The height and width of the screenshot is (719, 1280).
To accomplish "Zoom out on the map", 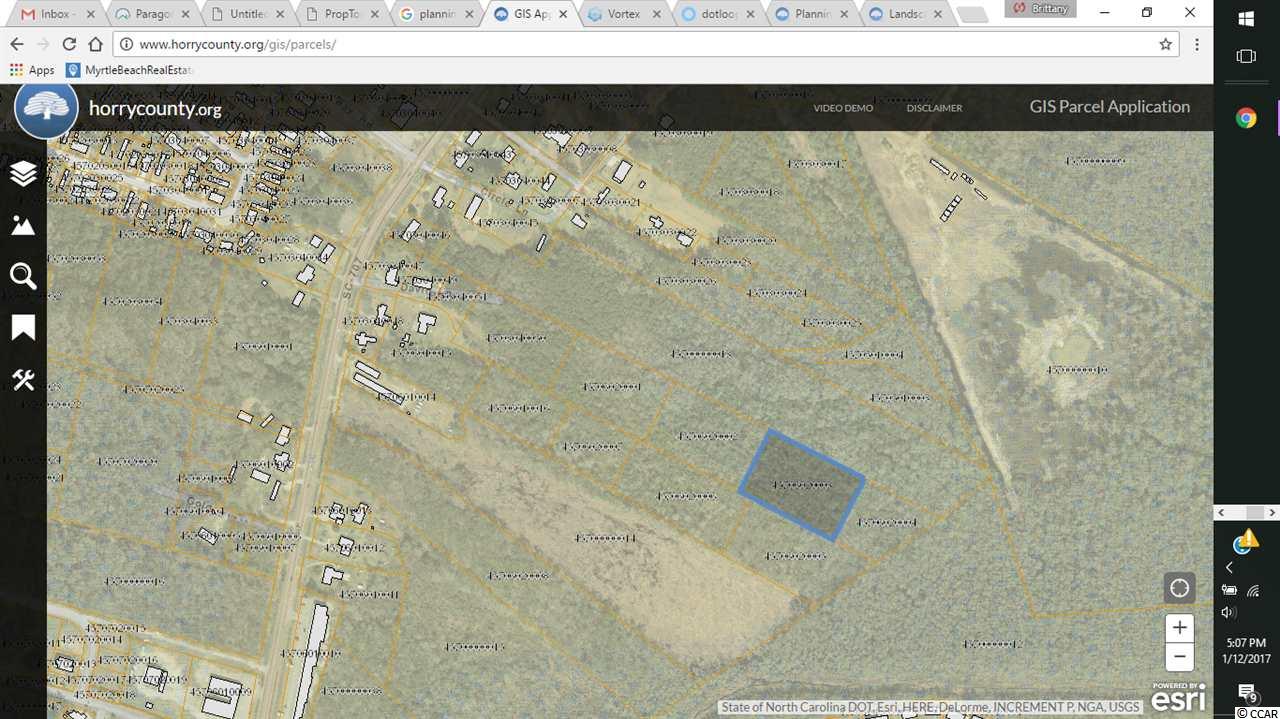I will pos(1180,657).
